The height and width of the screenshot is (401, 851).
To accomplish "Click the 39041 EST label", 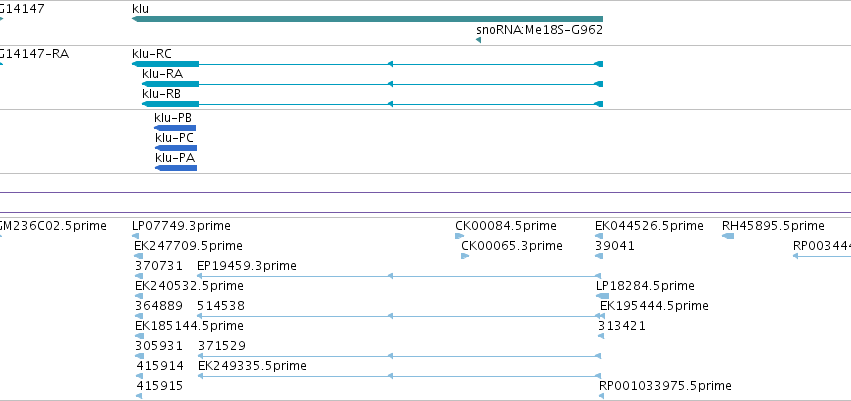I will (615, 246).
